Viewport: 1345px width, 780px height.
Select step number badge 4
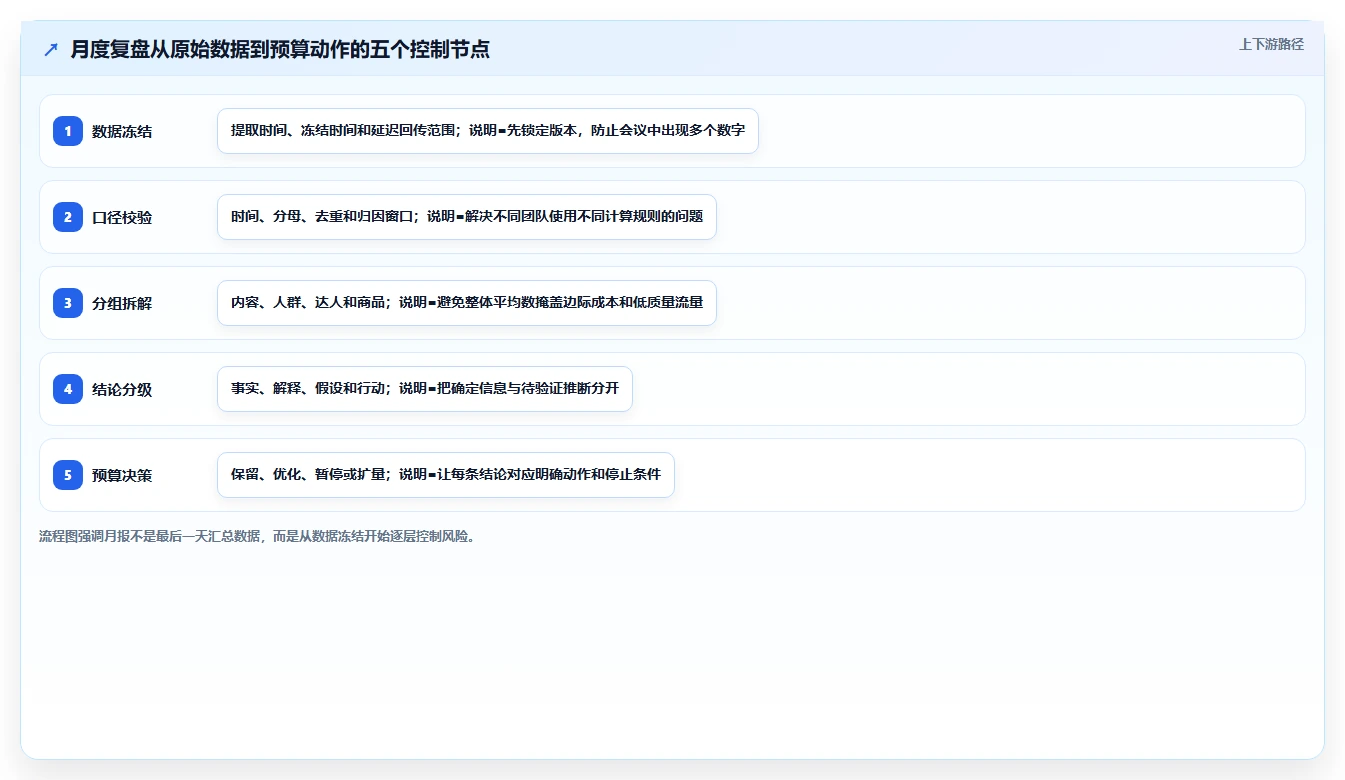click(x=68, y=389)
